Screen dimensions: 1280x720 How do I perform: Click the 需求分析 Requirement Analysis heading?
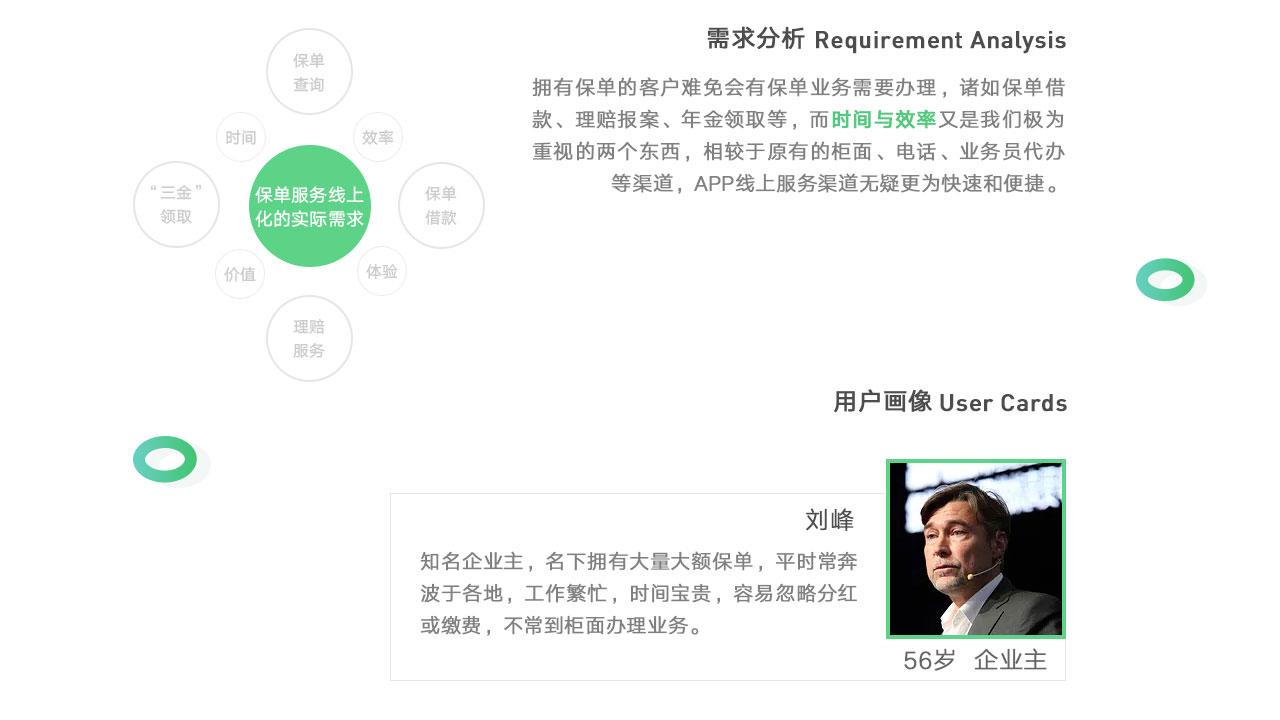(886, 40)
